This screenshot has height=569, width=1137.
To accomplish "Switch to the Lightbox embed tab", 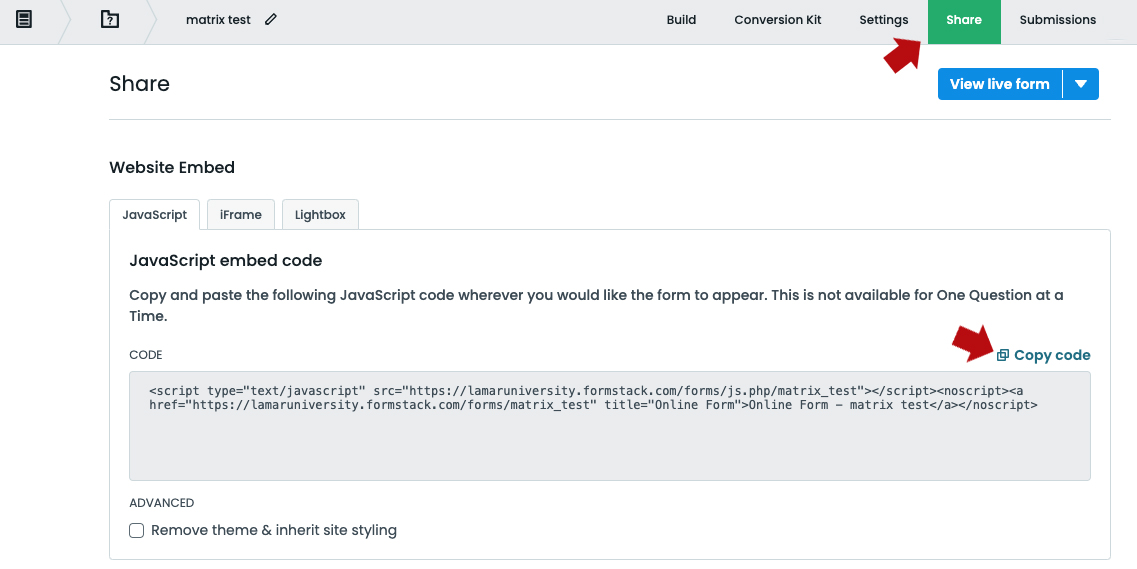I will click(x=320, y=215).
